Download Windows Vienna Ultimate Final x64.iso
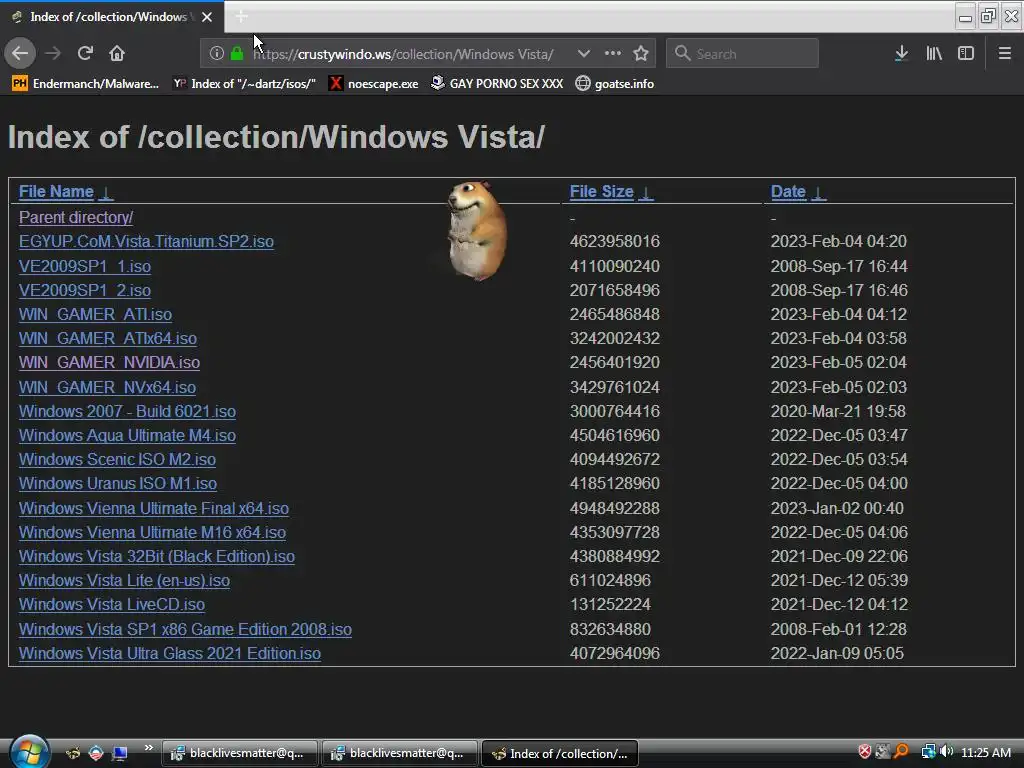This screenshot has width=1024, height=768. click(x=154, y=508)
